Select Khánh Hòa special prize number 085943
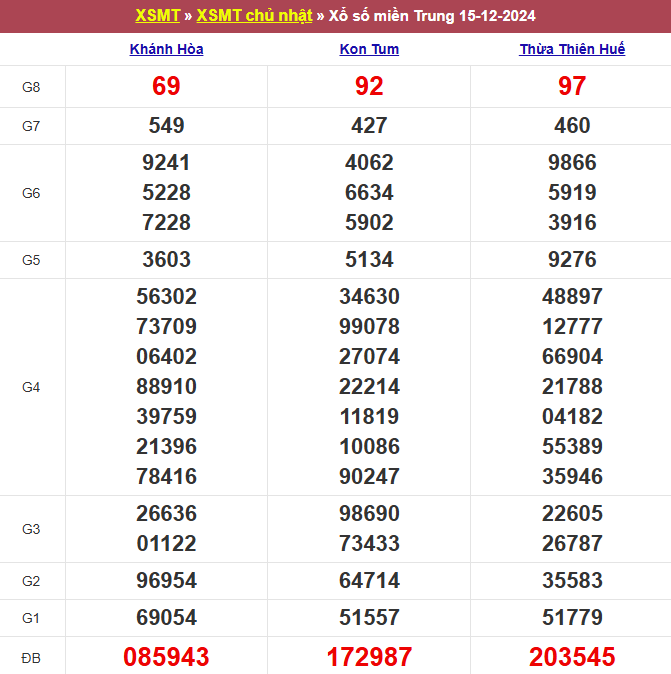This screenshot has width=671, height=674. [x=166, y=657]
